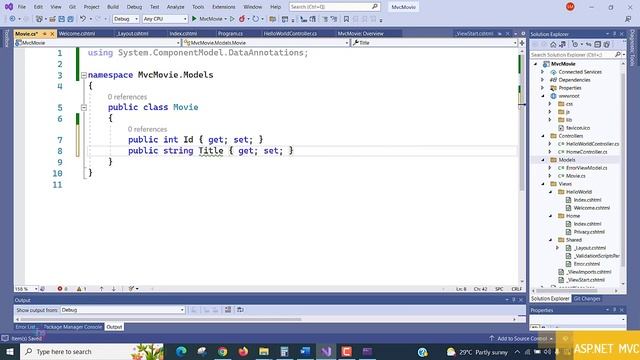Click the Windows Start button
Image resolution: width=640 pixels, height=360 pixels.
[x=9, y=351]
